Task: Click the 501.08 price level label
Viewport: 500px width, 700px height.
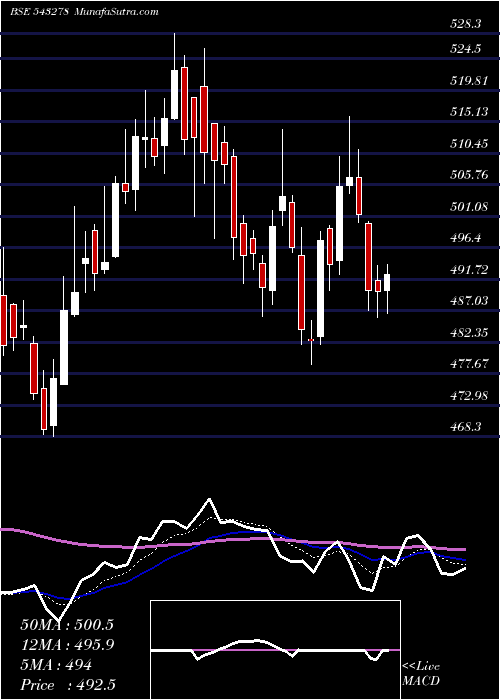Action: point(467,207)
